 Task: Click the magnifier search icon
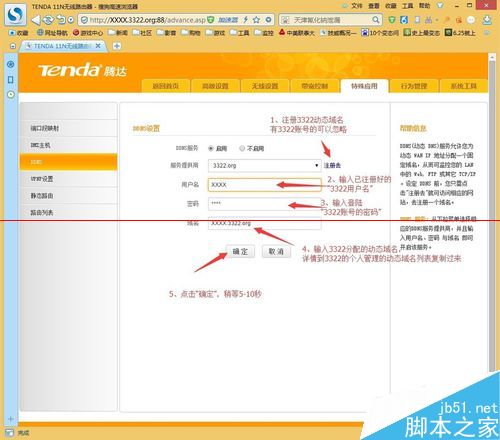(376, 20)
